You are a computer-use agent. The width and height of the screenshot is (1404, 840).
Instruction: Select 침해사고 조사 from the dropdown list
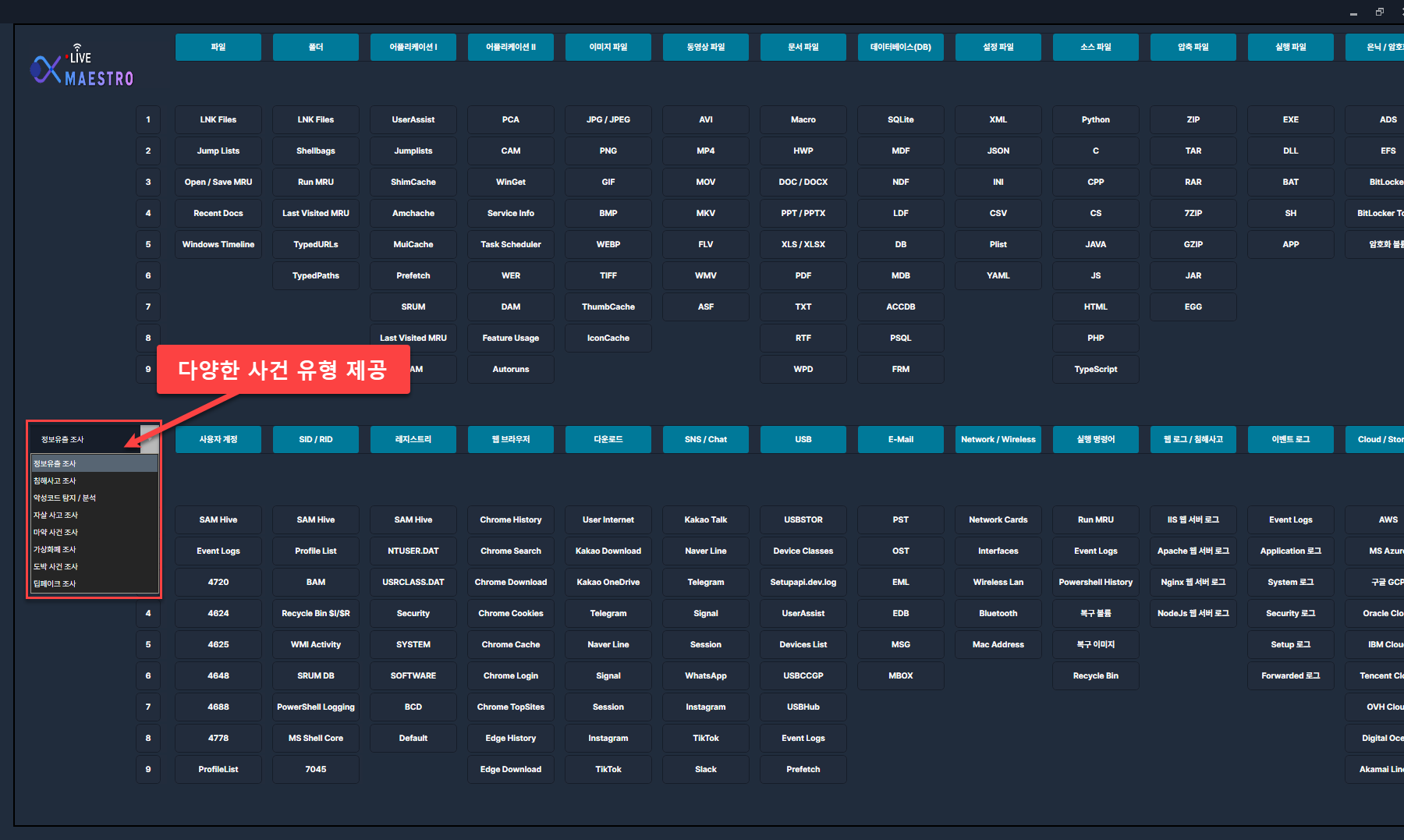(x=55, y=480)
